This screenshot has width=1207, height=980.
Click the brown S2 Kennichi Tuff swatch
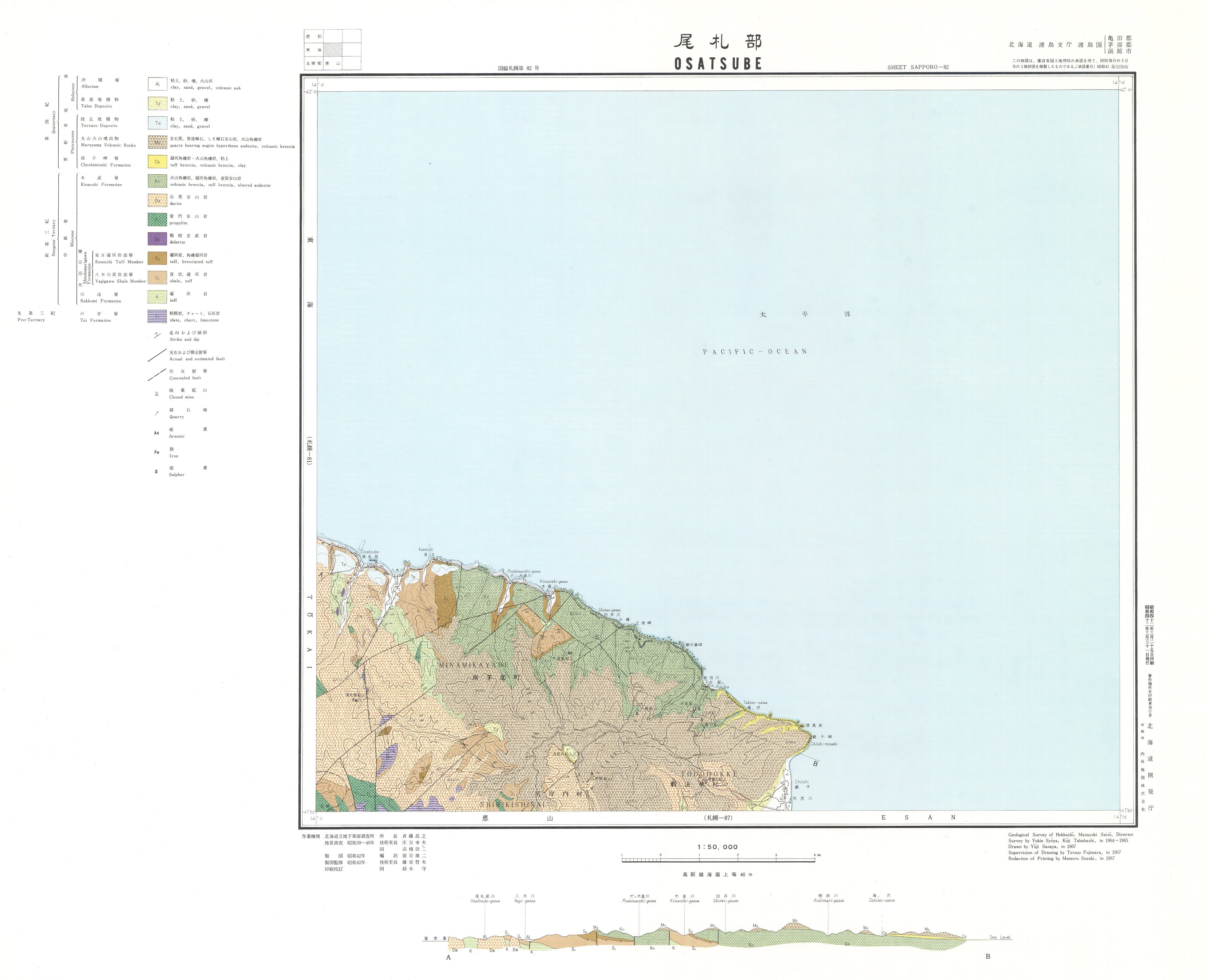click(158, 258)
